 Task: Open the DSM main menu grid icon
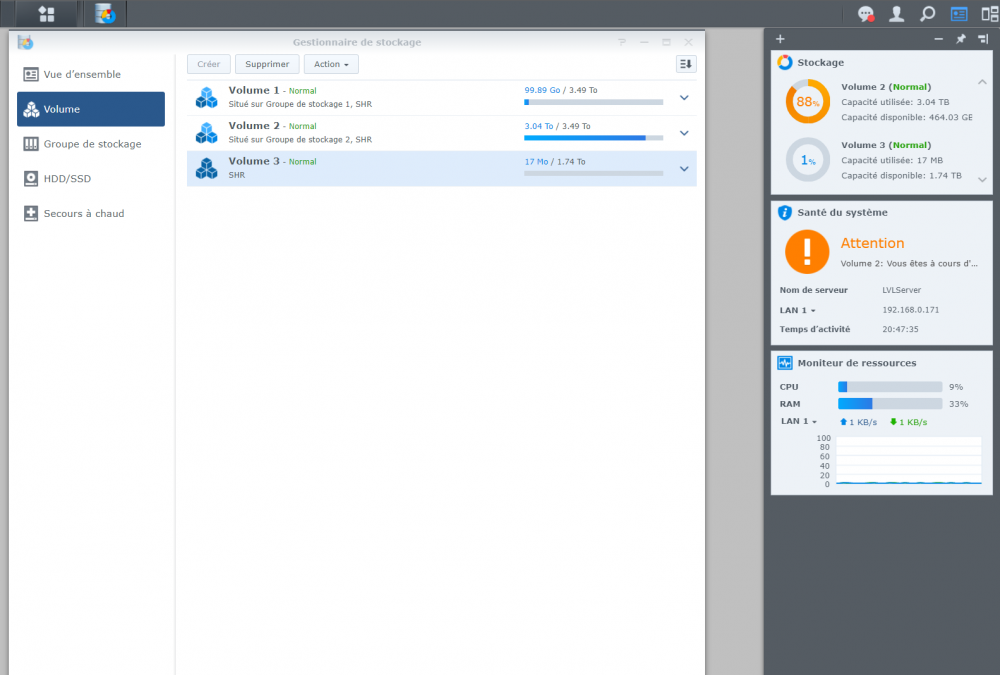point(46,14)
